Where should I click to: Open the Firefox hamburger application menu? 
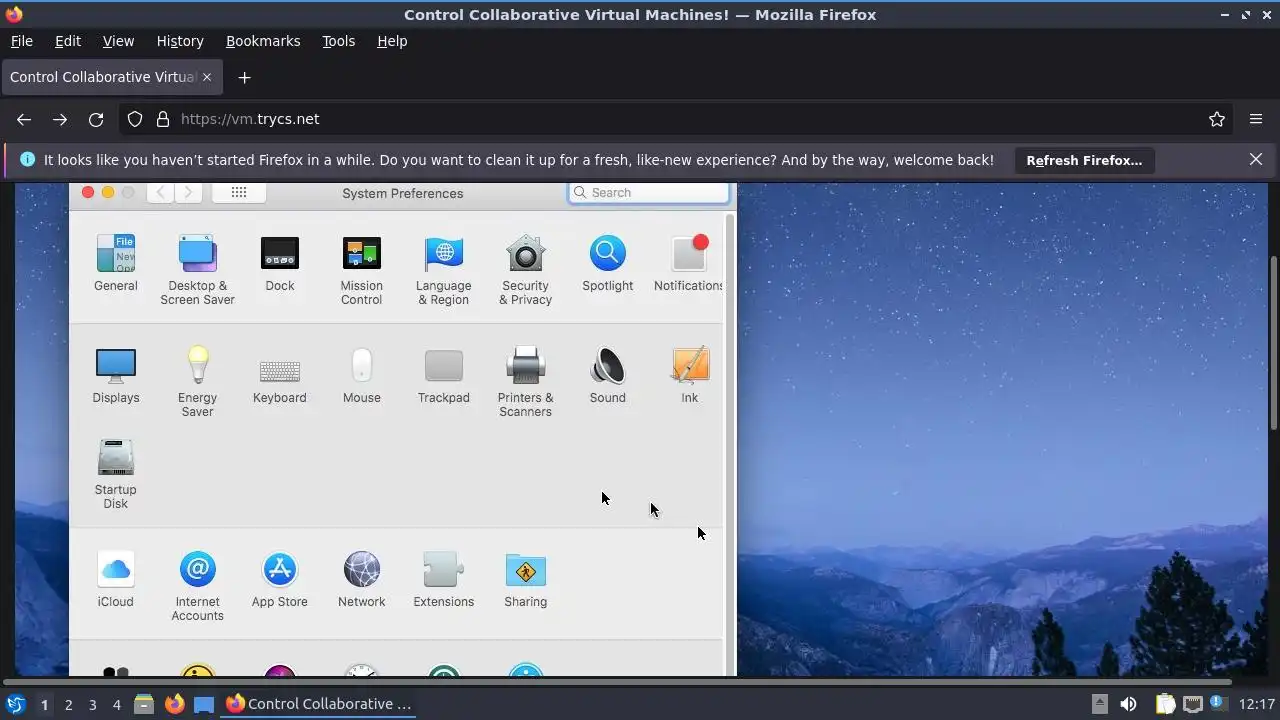pyautogui.click(x=1256, y=119)
